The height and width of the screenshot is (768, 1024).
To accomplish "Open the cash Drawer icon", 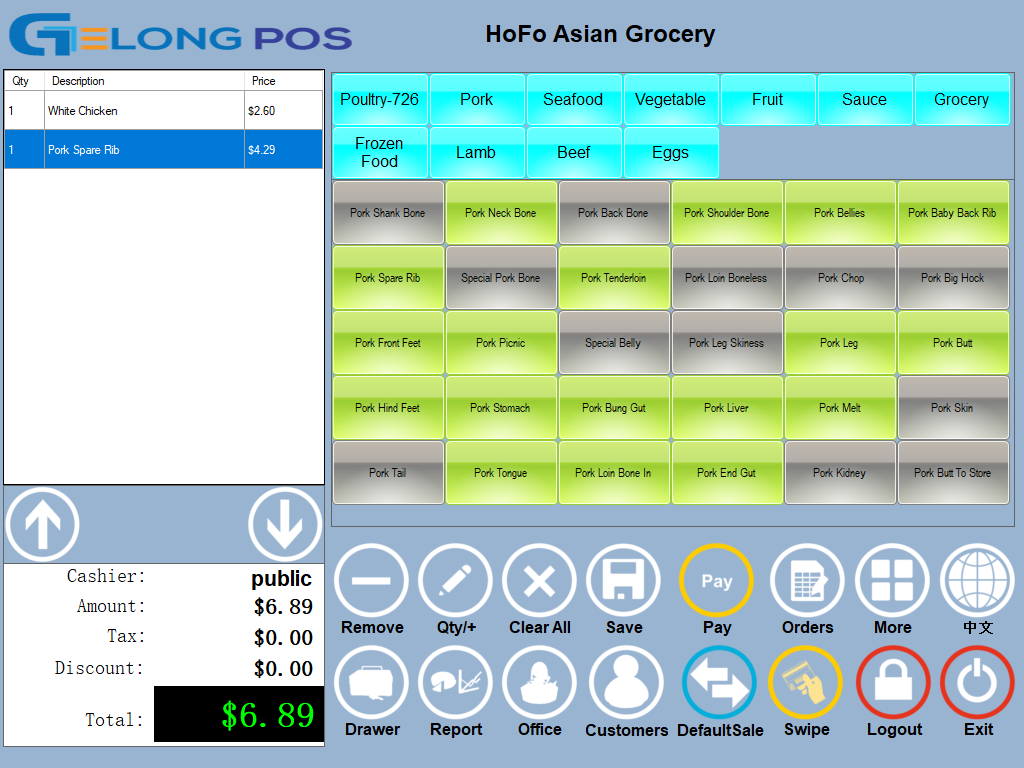I will pos(371,683).
